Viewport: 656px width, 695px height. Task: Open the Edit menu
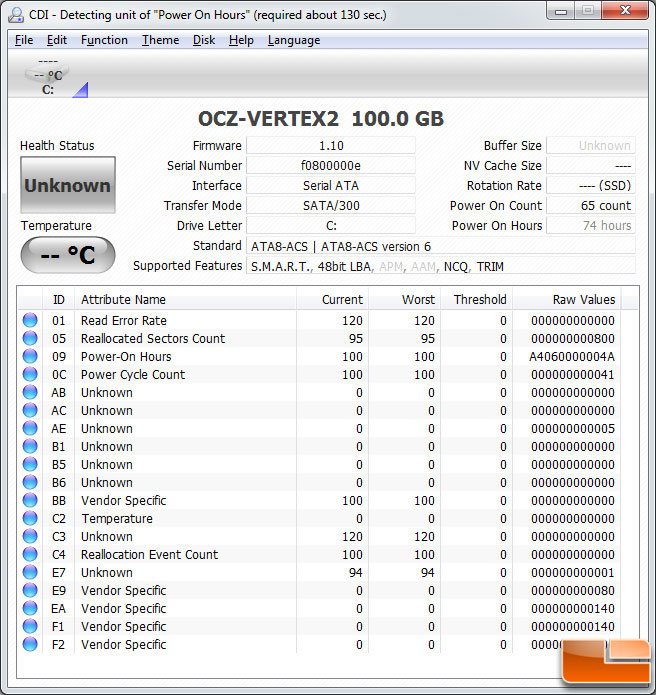pos(57,40)
